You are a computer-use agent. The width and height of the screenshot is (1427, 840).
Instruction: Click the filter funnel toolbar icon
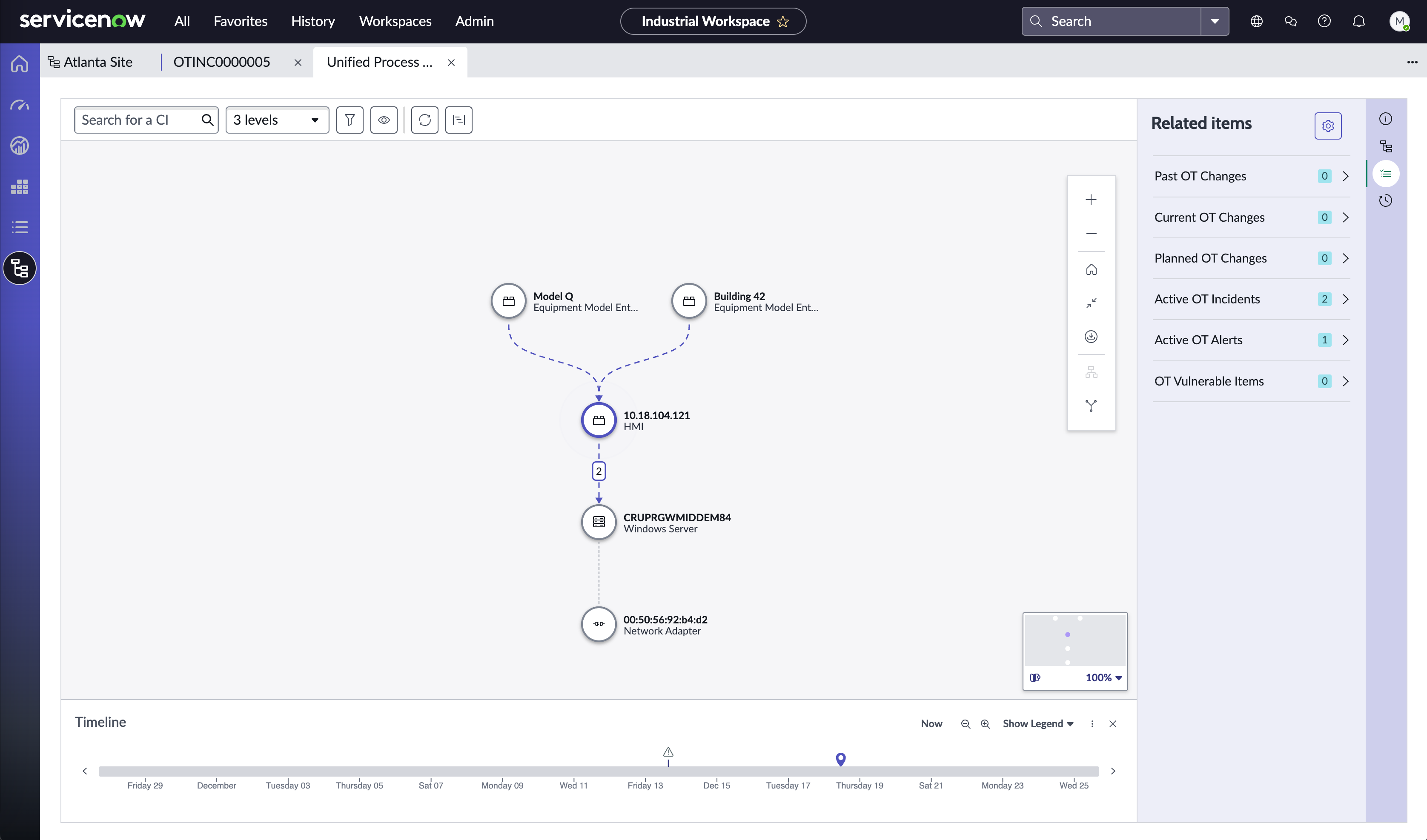pyautogui.click(x=350, y=120)
